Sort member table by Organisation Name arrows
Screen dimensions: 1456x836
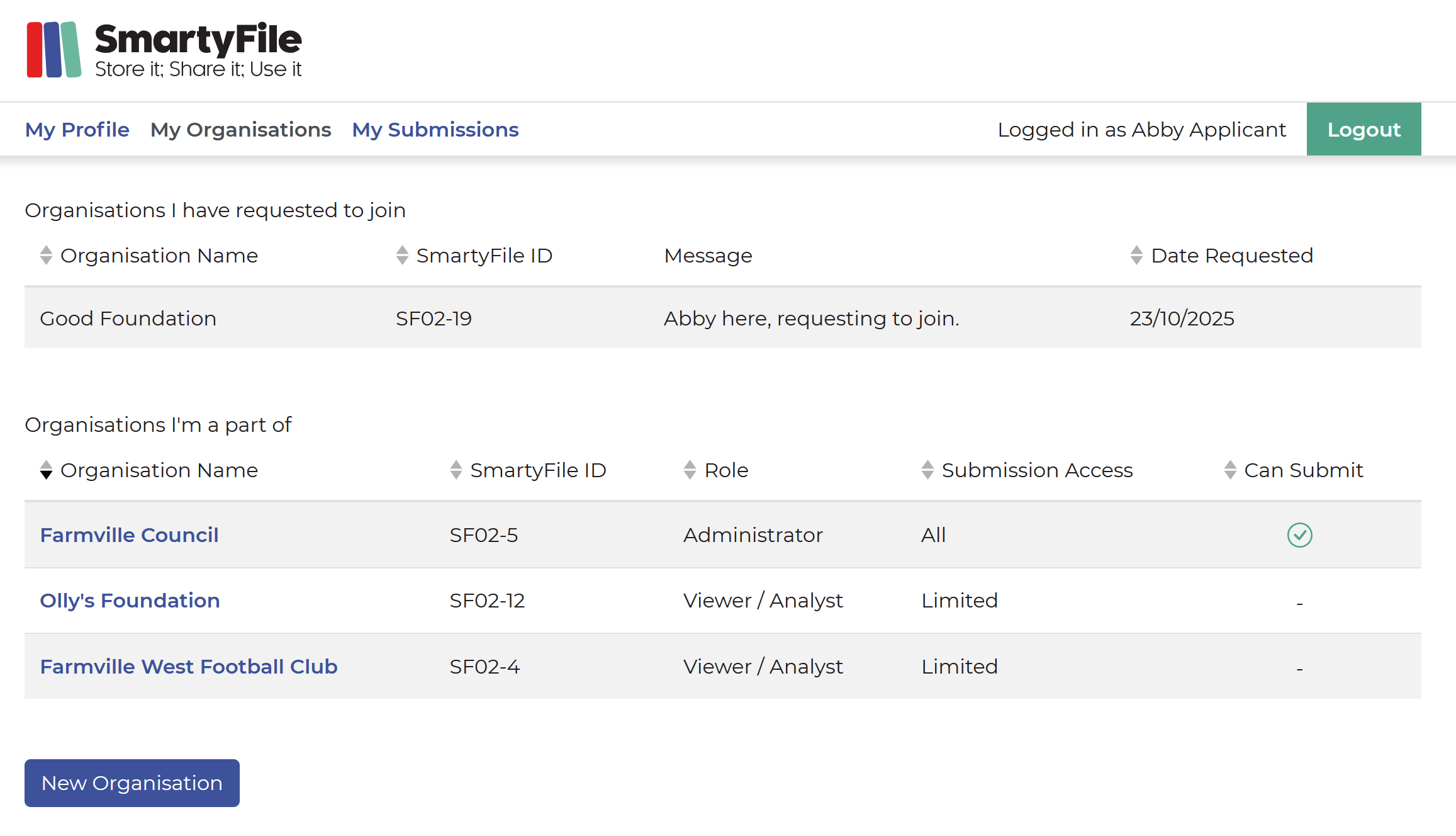[46, 470]
